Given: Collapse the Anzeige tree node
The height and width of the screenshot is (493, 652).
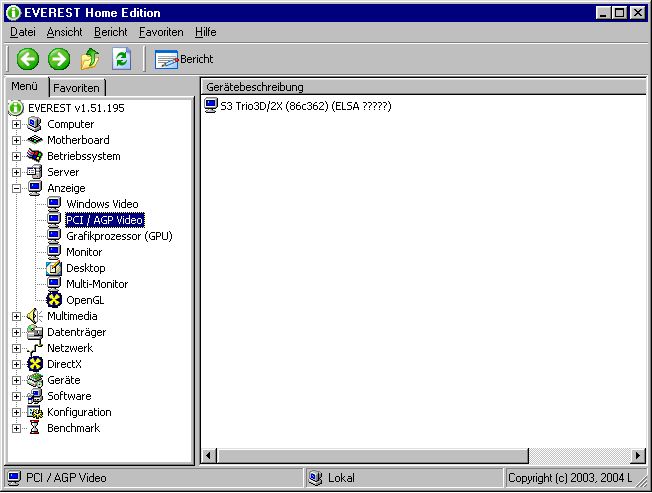Looking at the screenshot, I should click(16, 188).
